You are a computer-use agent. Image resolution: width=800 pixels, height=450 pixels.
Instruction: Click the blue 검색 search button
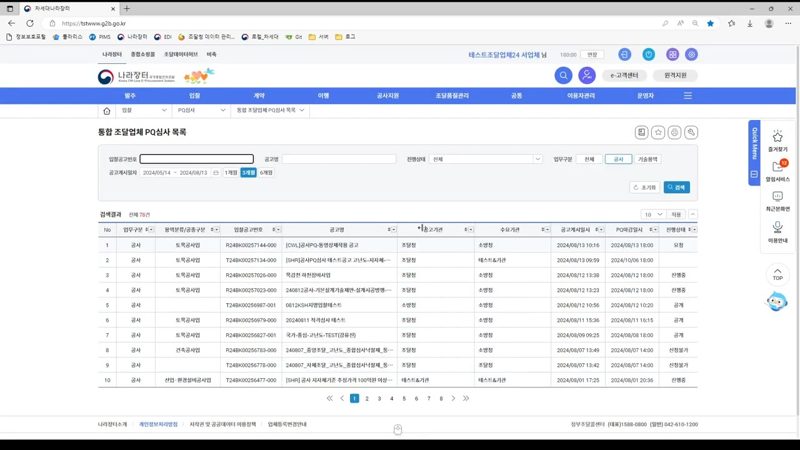(x=677, y=188)
